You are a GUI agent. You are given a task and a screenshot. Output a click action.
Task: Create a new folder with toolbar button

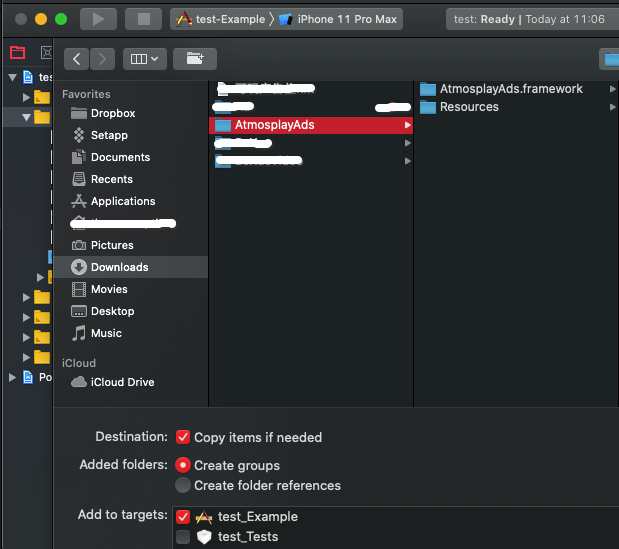click(195, 59)
